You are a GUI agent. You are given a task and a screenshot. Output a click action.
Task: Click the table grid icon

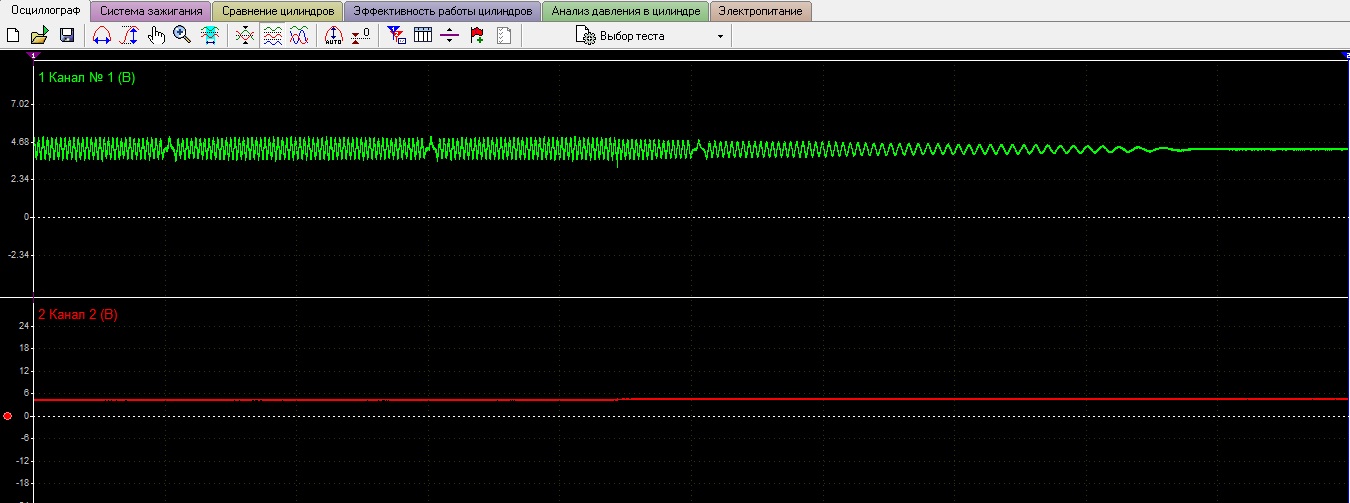tap(423, 35)
